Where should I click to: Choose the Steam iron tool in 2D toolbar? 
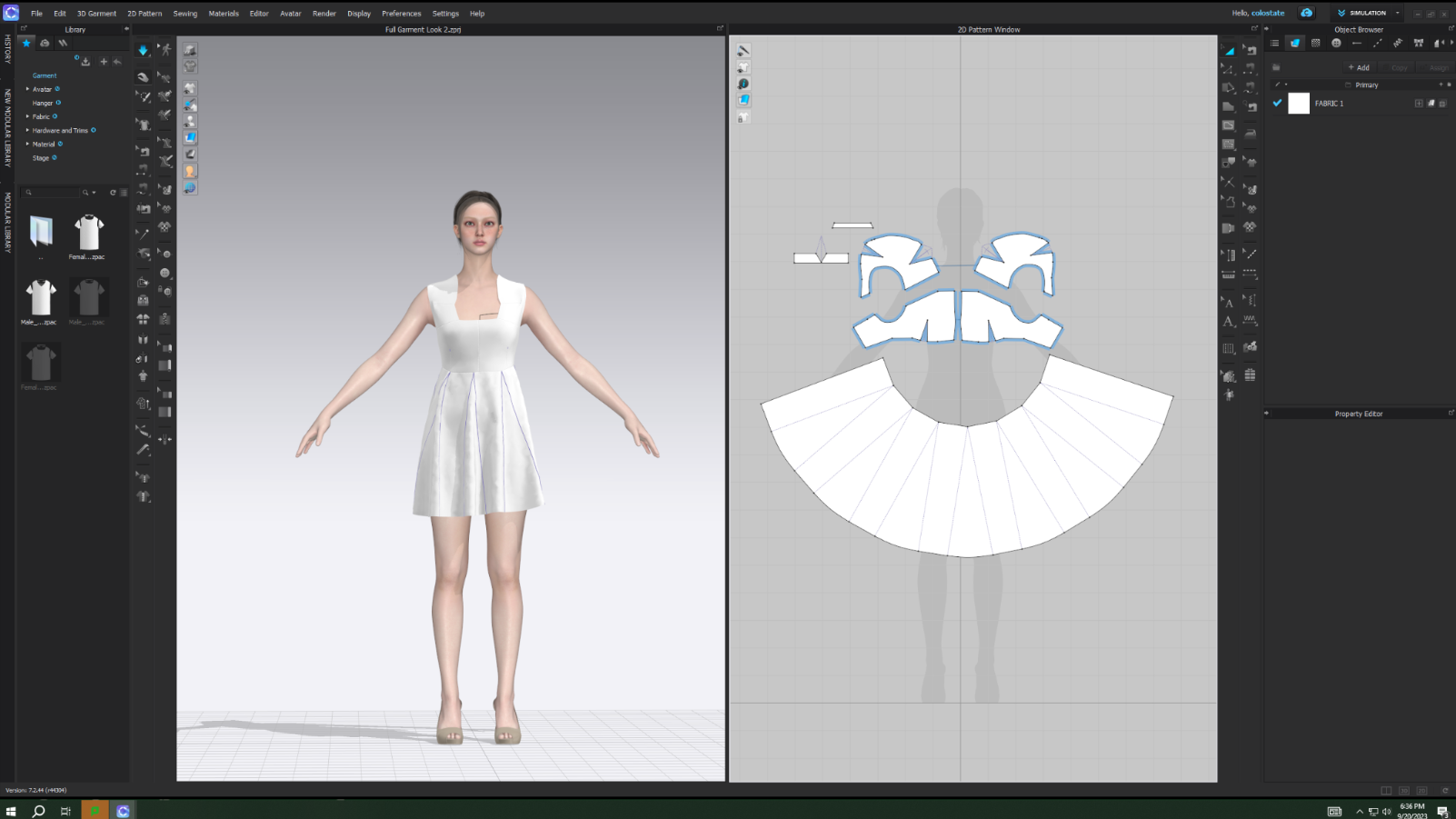click(1251, 134)
